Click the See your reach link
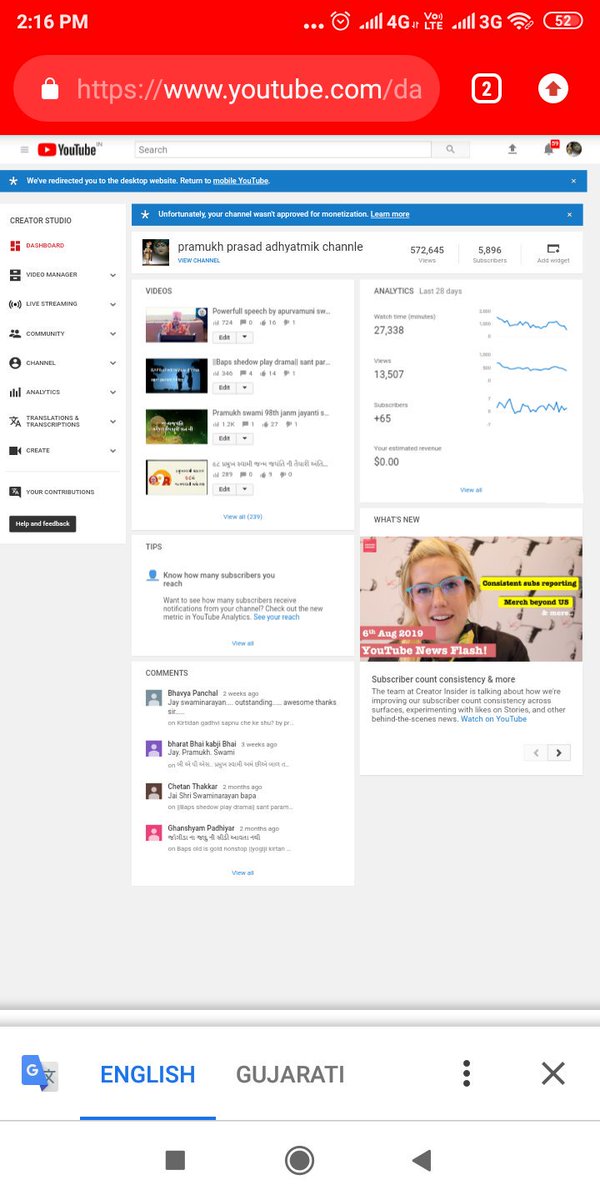This screenshot has width=600, height=1200. click(276, 617)
